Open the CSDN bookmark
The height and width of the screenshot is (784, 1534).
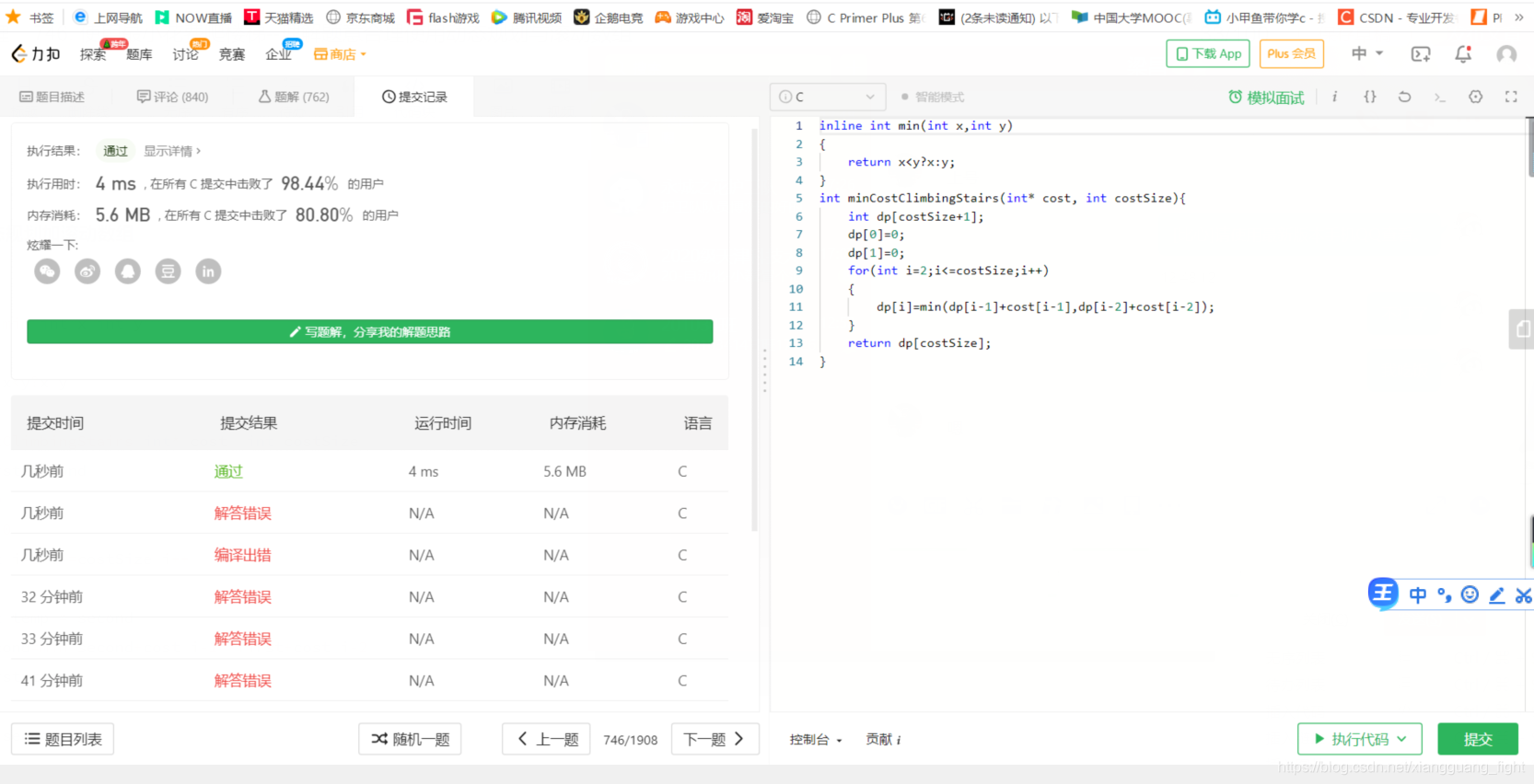[x=1395, y=17]
